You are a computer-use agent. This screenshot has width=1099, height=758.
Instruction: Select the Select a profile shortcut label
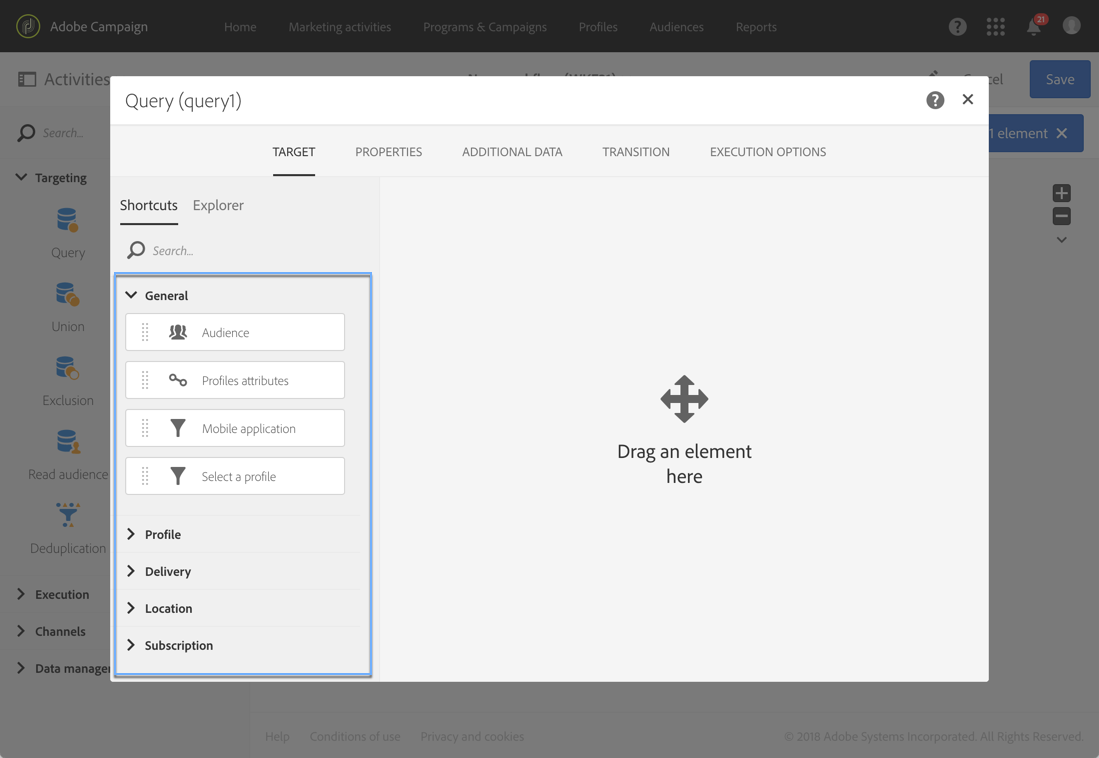[x=238, y=476]
